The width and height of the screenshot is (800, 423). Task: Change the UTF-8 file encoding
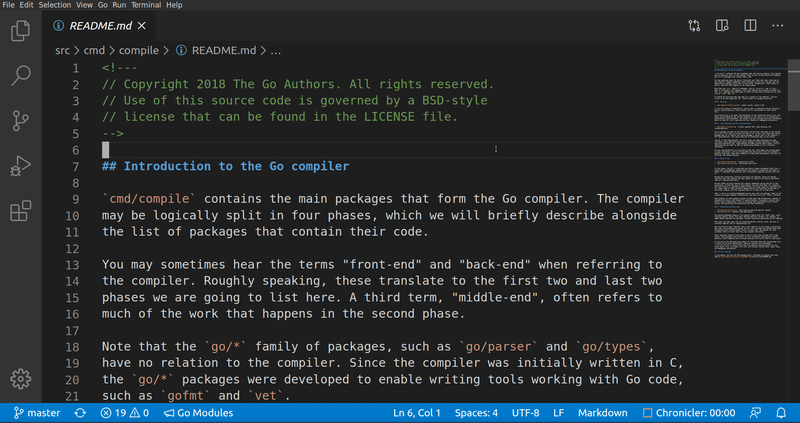524,412
